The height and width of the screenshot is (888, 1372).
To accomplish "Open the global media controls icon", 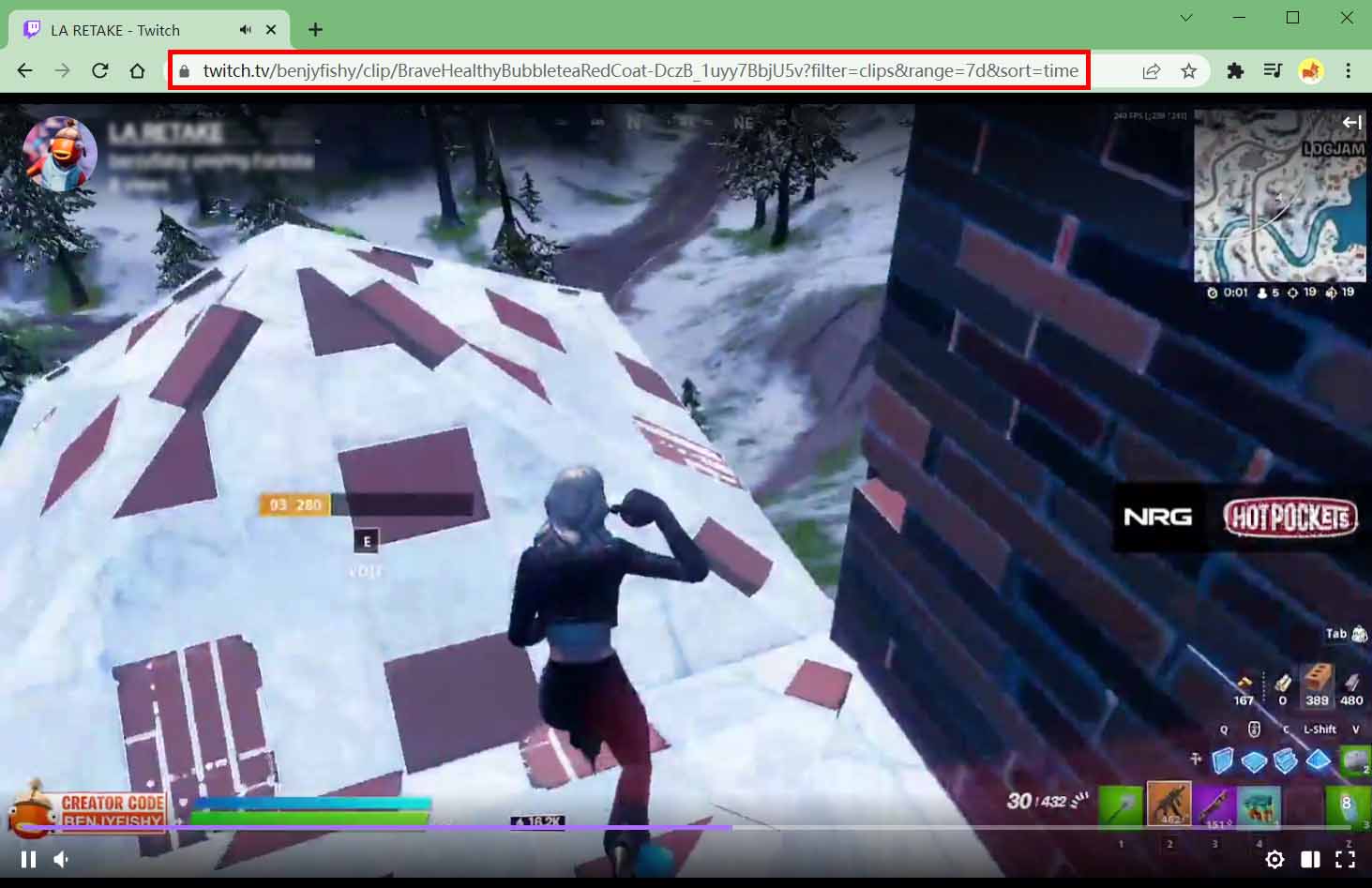I will click(x=1273, y=70).
